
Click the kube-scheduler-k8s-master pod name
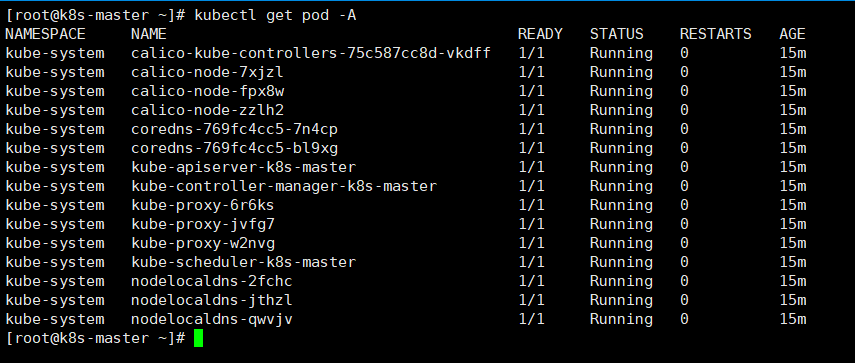(243, 262)
